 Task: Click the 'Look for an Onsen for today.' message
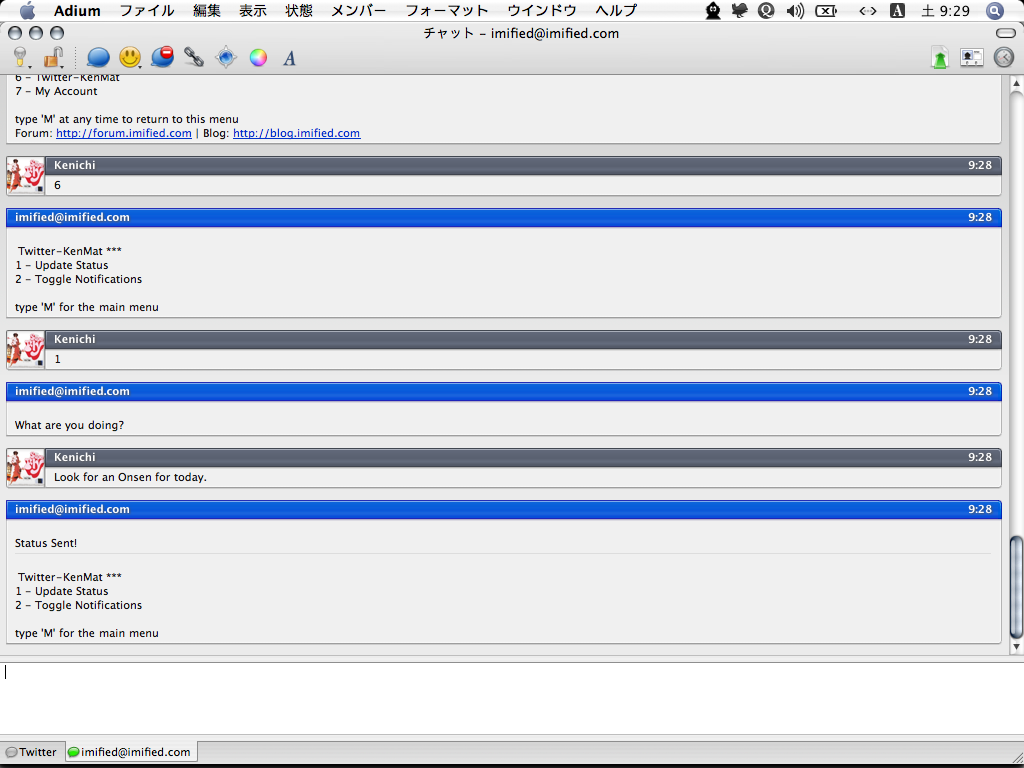point(130,477)
